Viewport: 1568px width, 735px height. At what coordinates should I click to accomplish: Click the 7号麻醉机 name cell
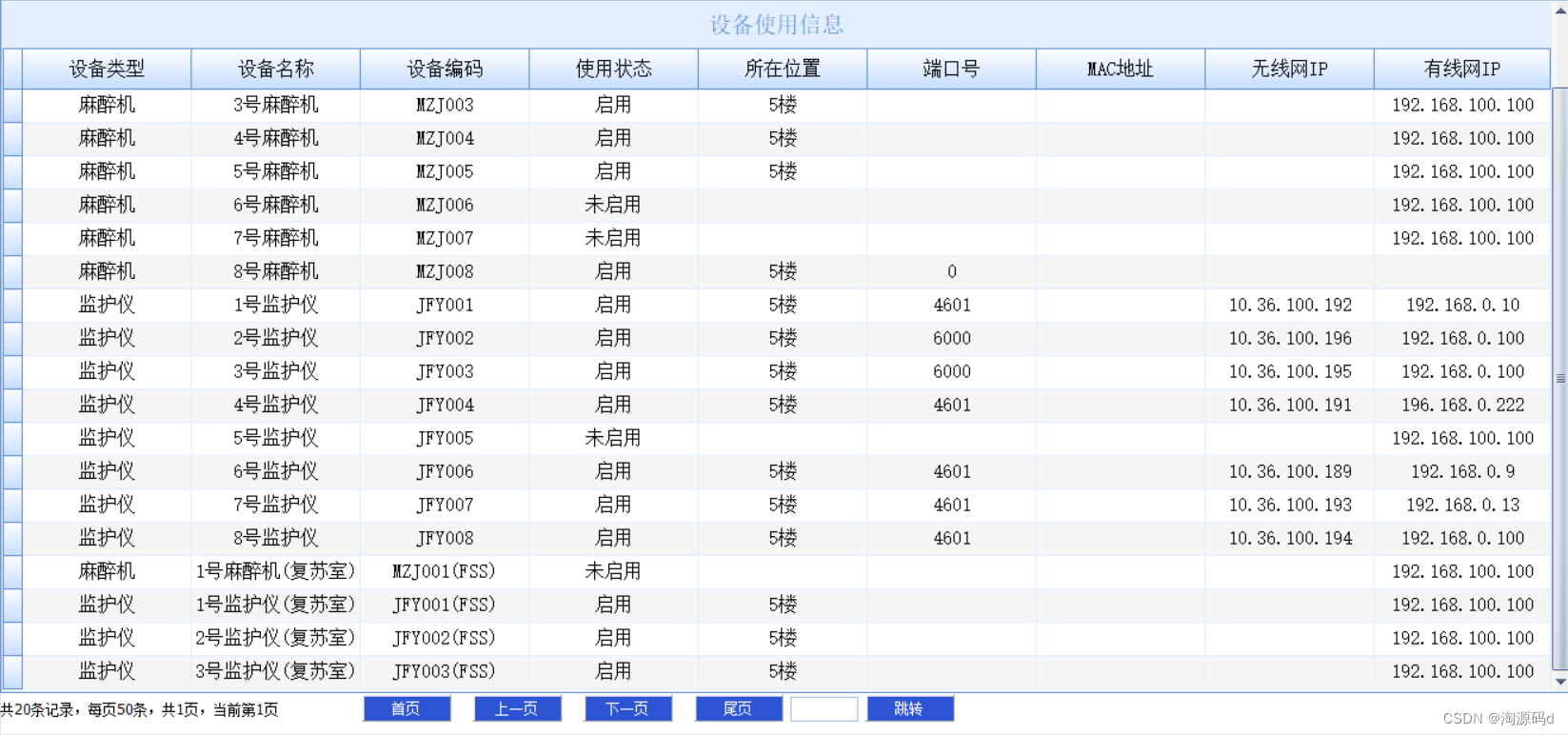(x=276, y=238)
